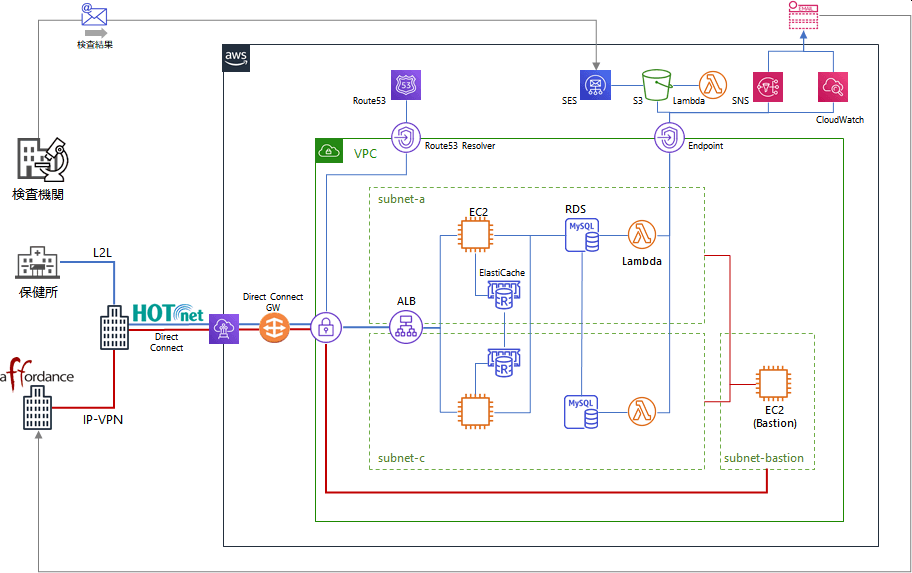Click the Route53 shield icon
This screenshot has height=573, width=912.
click(x=406, y=85)
